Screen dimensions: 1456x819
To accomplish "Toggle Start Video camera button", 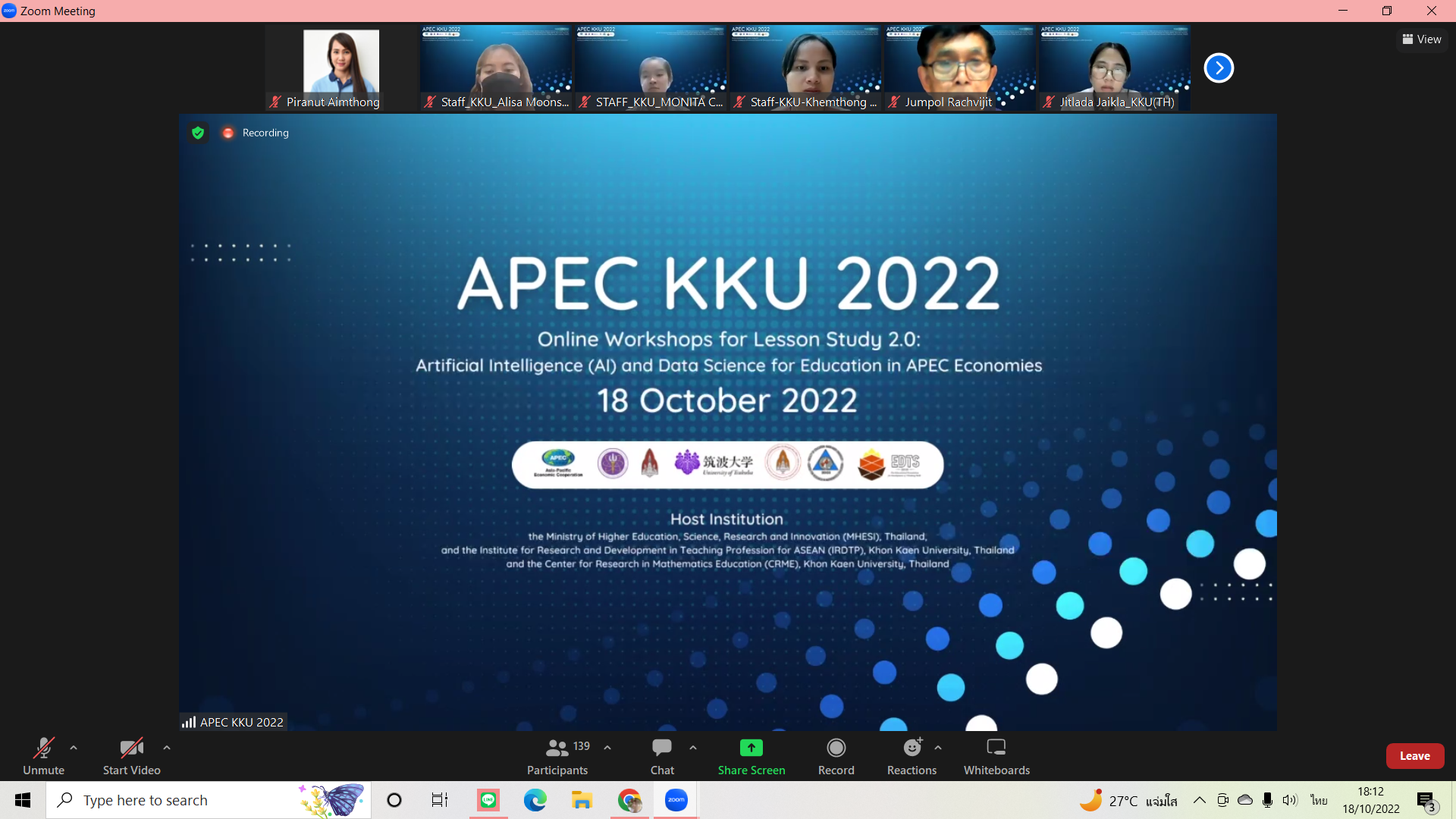I will [131, 748].
